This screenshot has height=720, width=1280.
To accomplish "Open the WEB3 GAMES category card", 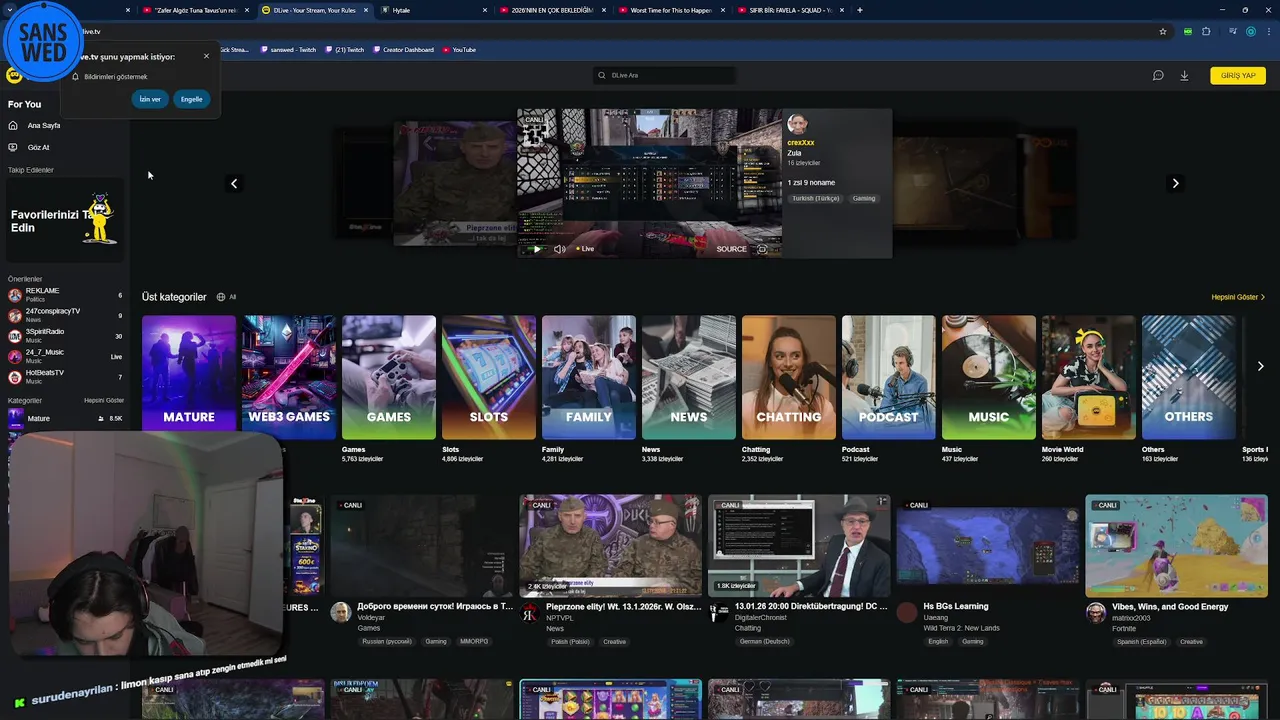I will pyautogui.click(x=289, y=377).
